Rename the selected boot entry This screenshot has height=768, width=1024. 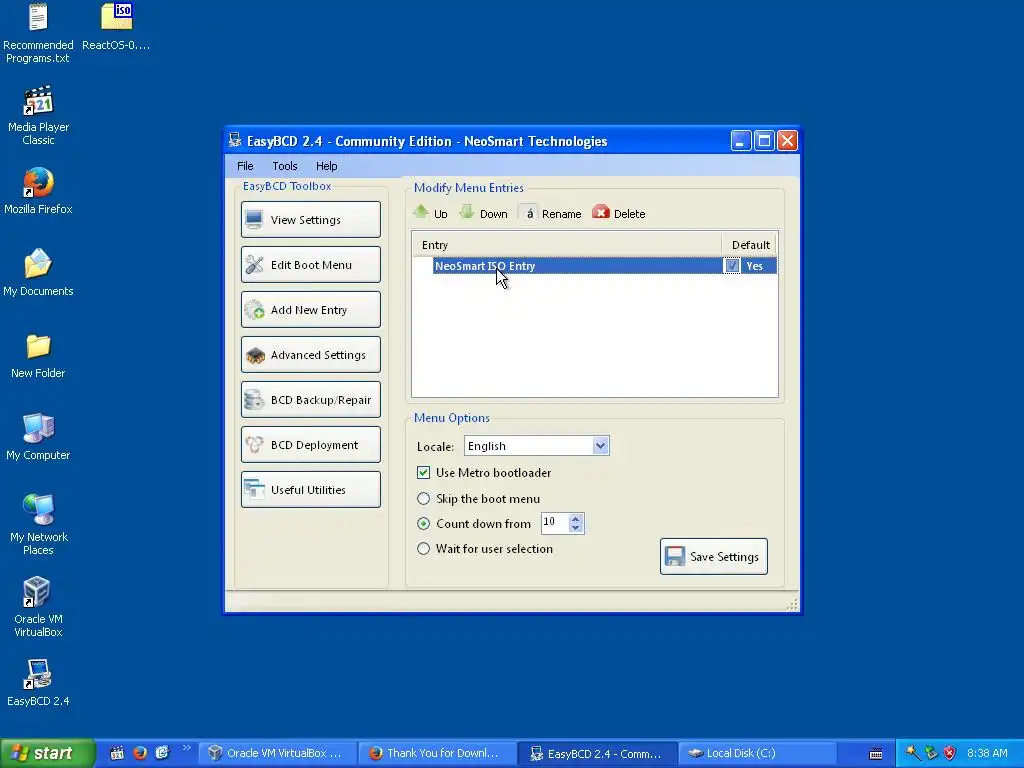(x=550, y=213)
